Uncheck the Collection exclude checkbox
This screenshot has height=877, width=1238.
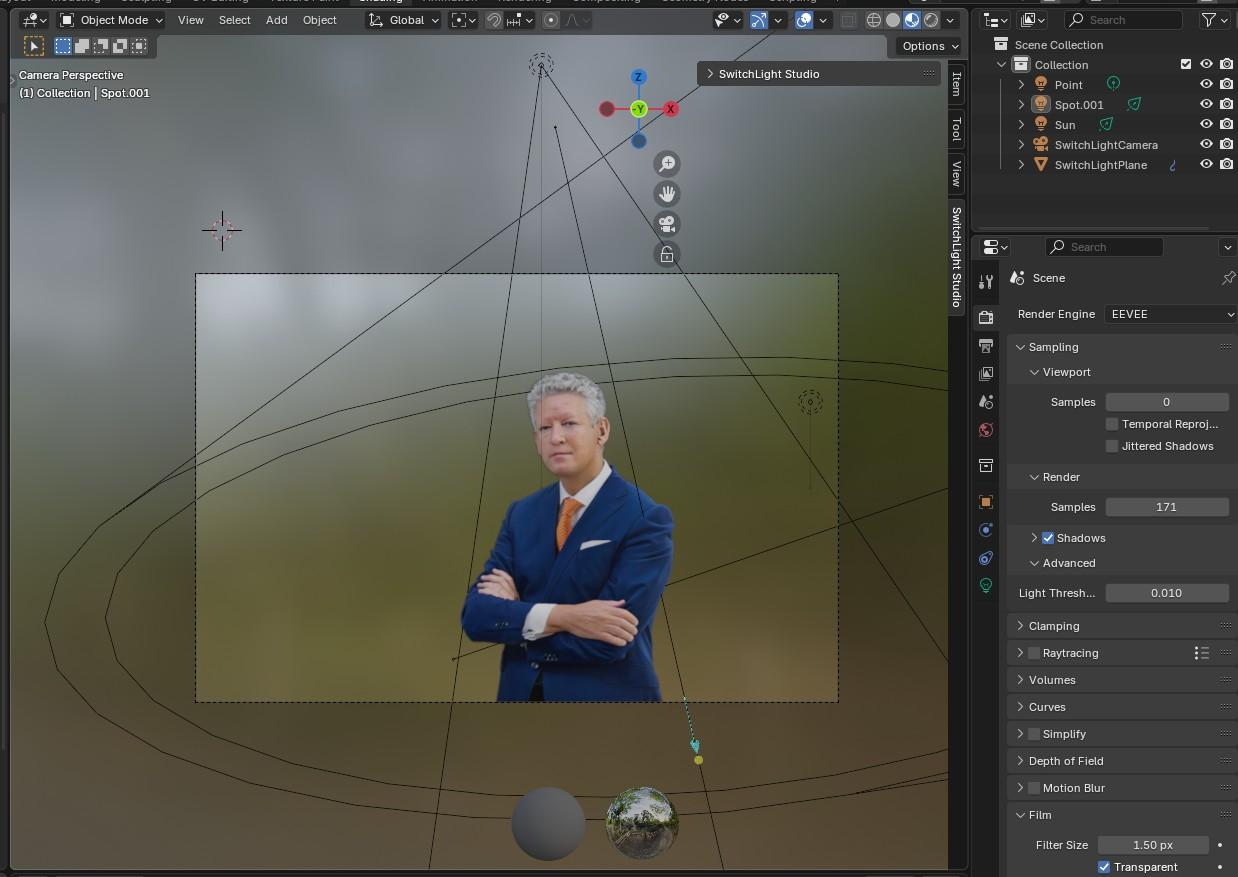coord(1186,65)
